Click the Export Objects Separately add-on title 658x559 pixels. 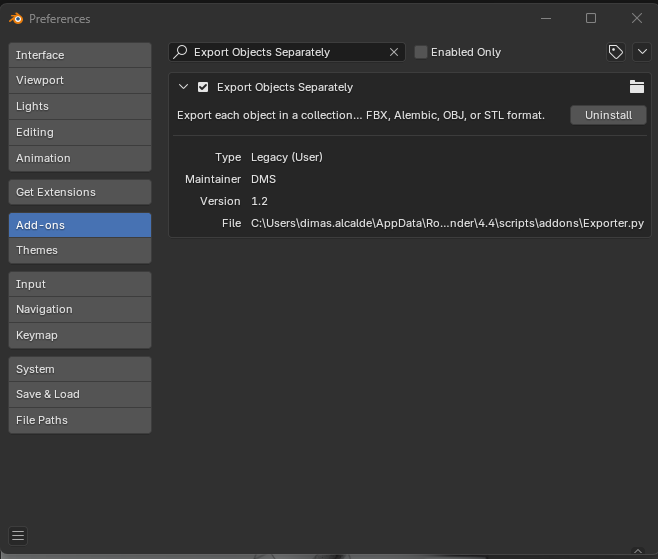coord(285,87)
